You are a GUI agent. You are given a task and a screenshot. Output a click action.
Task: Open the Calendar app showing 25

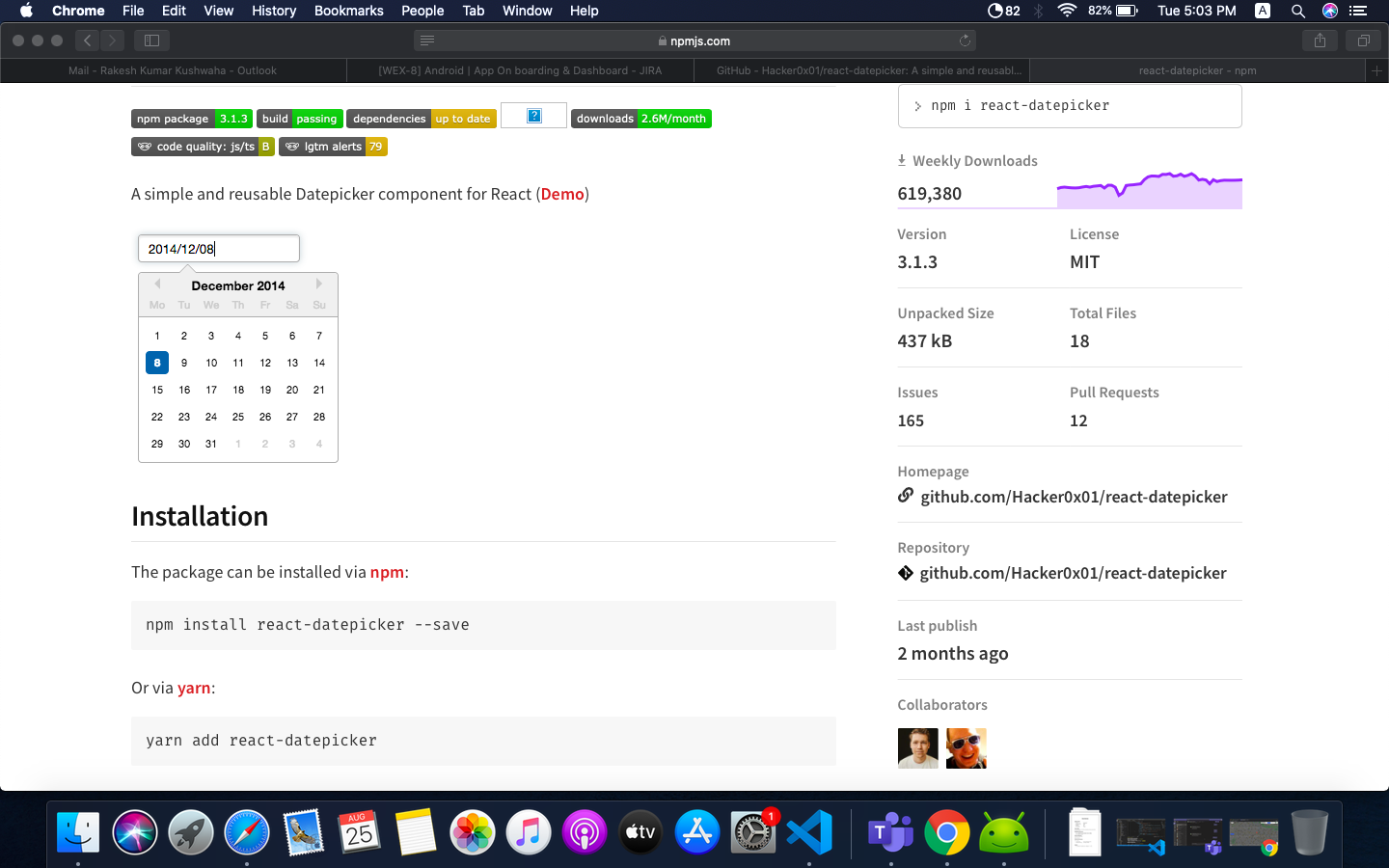coord(359,831)
